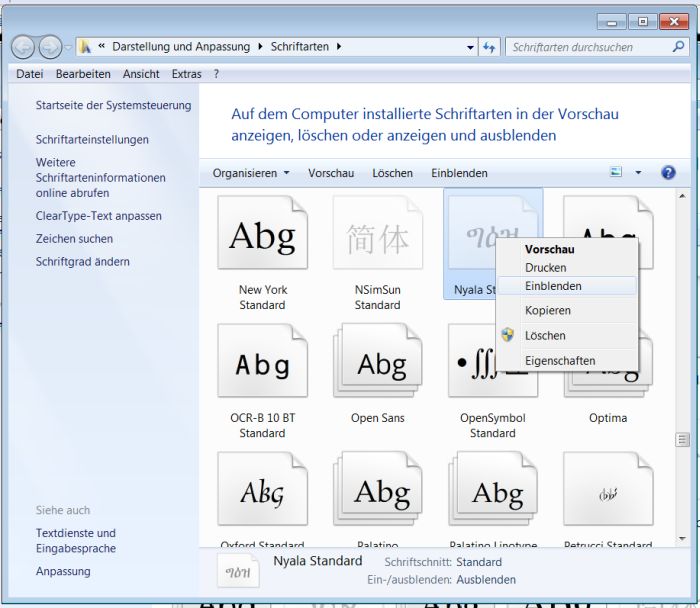Choose Einblenden in the context menu
Screen dimensions: 700x608
click(x=566, y=286)
